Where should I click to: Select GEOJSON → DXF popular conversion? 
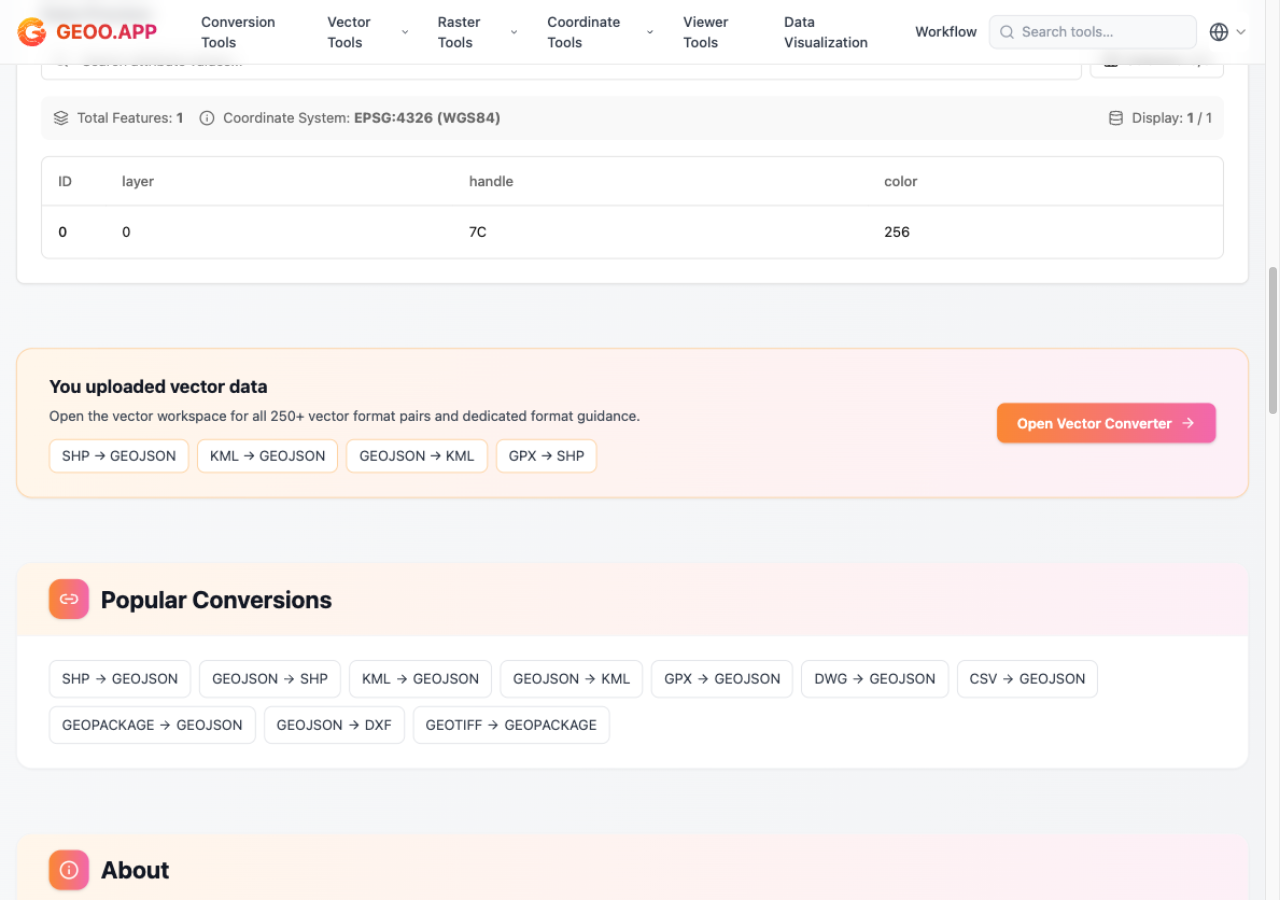pos(334,725)
